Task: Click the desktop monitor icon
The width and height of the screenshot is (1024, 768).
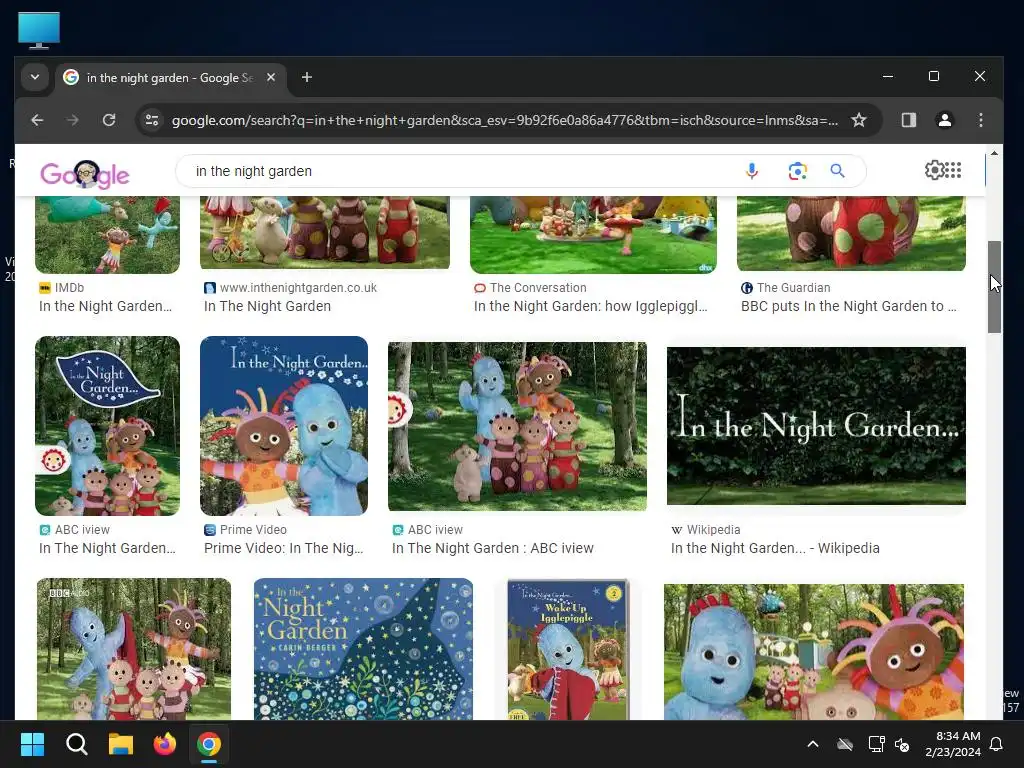Action: coord(39,31)
